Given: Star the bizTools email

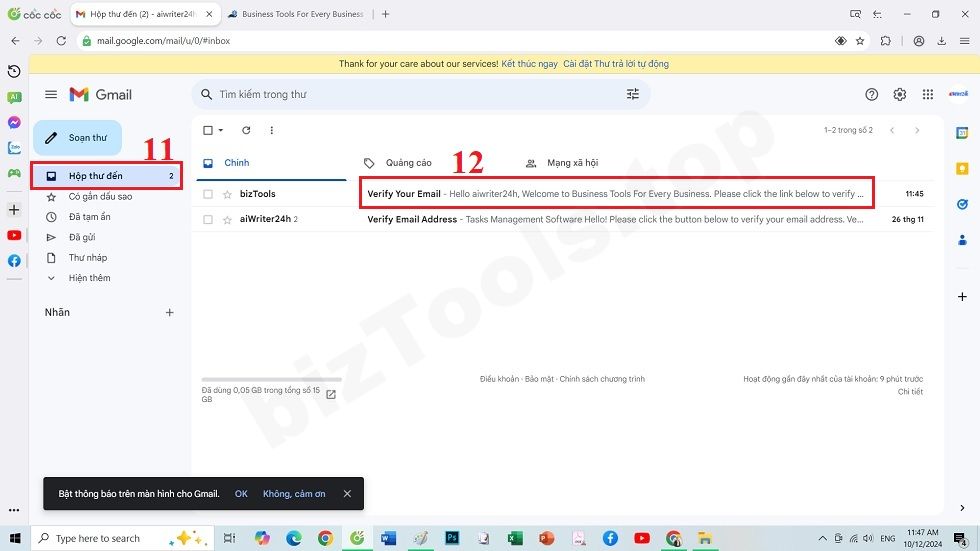Looking at the screenshot, I should [227, 194].
